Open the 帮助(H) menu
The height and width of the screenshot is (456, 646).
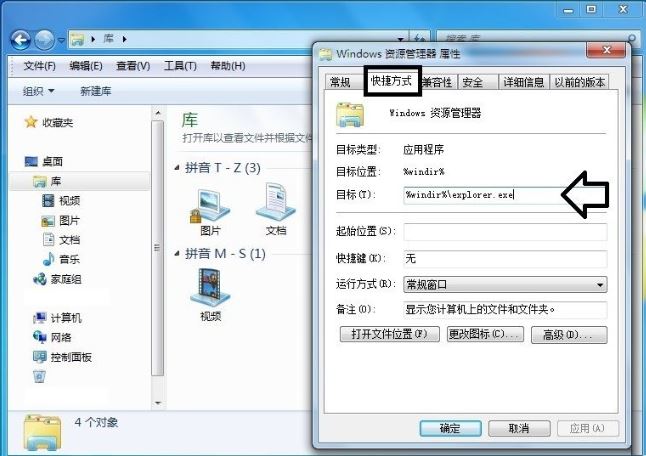point(228,66)
